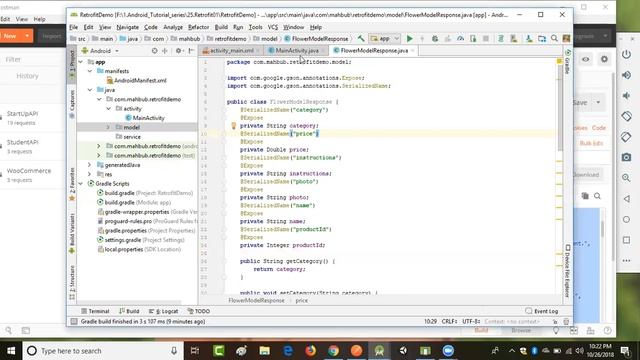Expand the generatedJava folder node

coord(90,165)
